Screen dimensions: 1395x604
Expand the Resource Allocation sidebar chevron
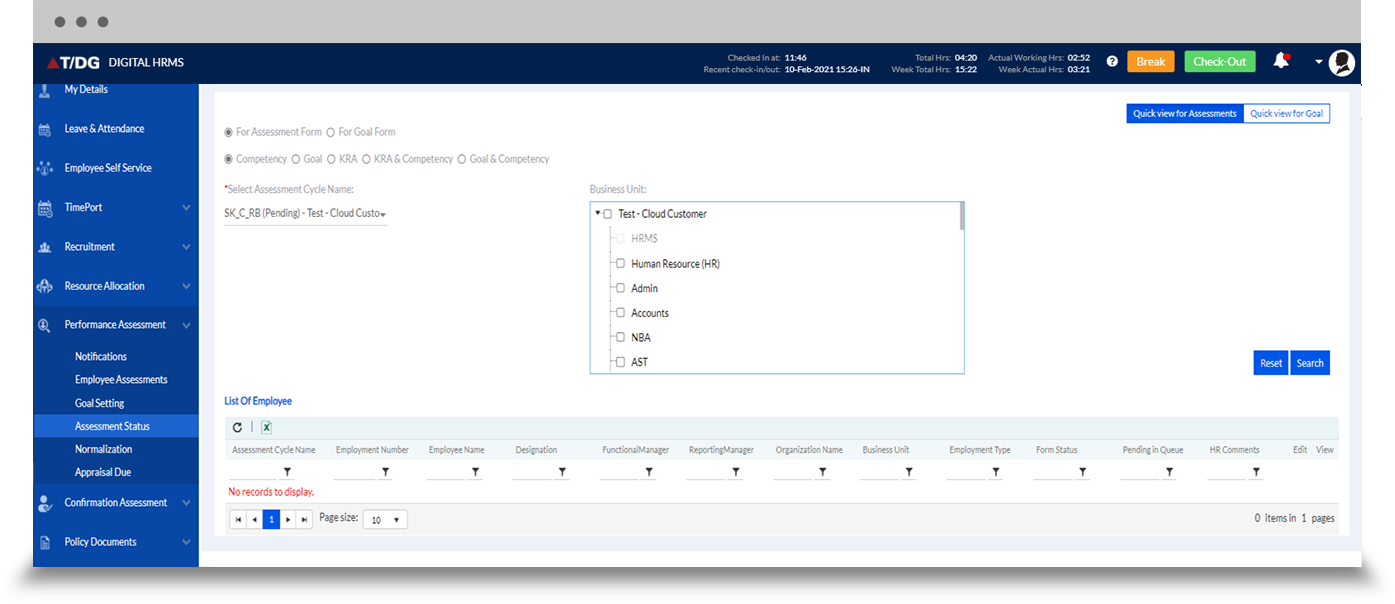click(187, 286)
